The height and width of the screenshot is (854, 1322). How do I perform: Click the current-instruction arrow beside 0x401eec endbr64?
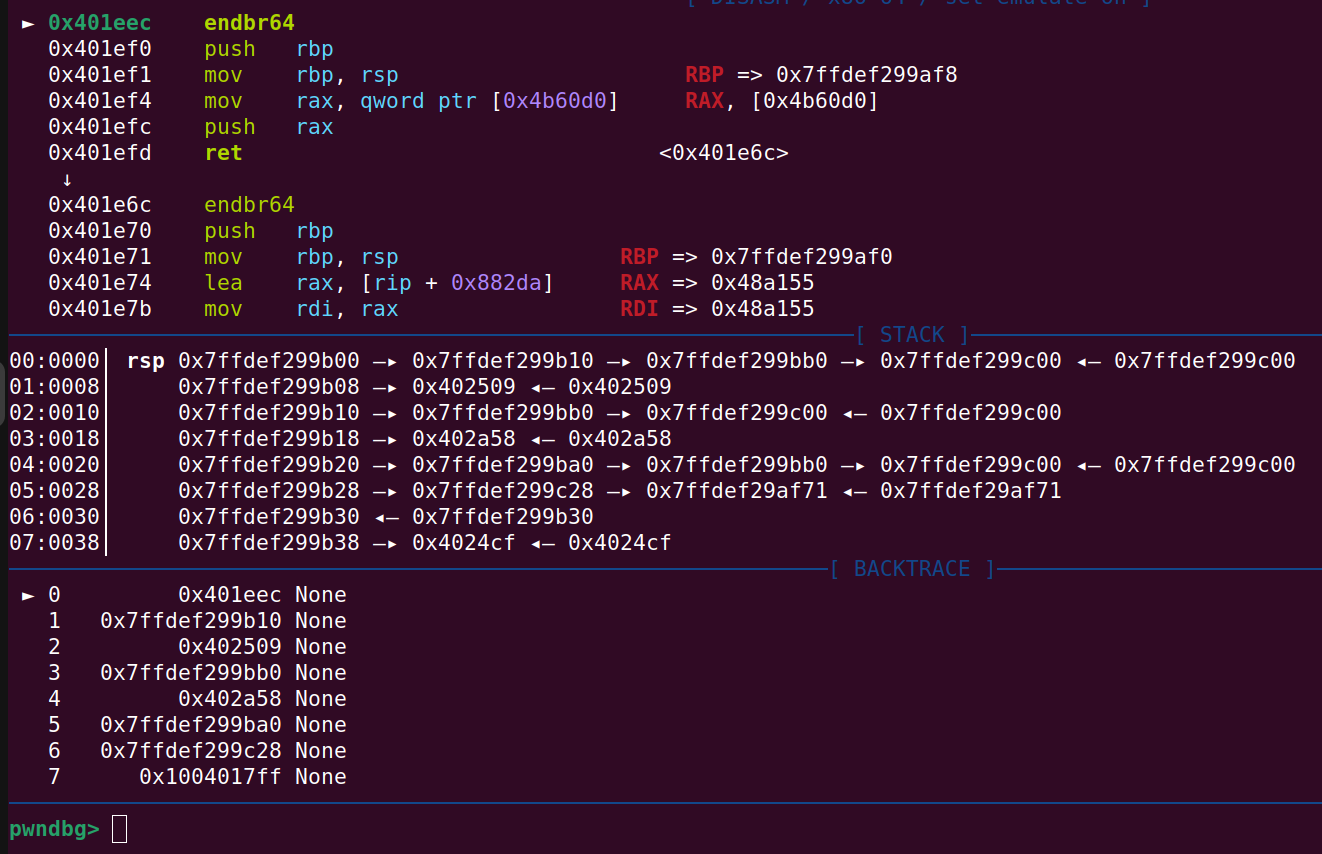pos(27,23)
